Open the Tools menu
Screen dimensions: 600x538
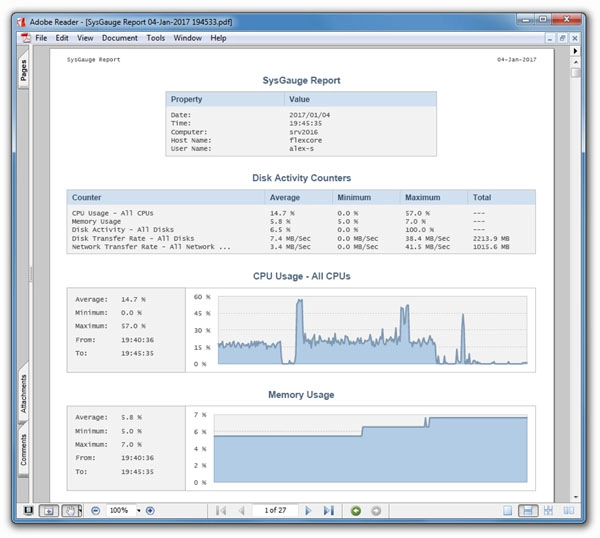pos(155,38)
